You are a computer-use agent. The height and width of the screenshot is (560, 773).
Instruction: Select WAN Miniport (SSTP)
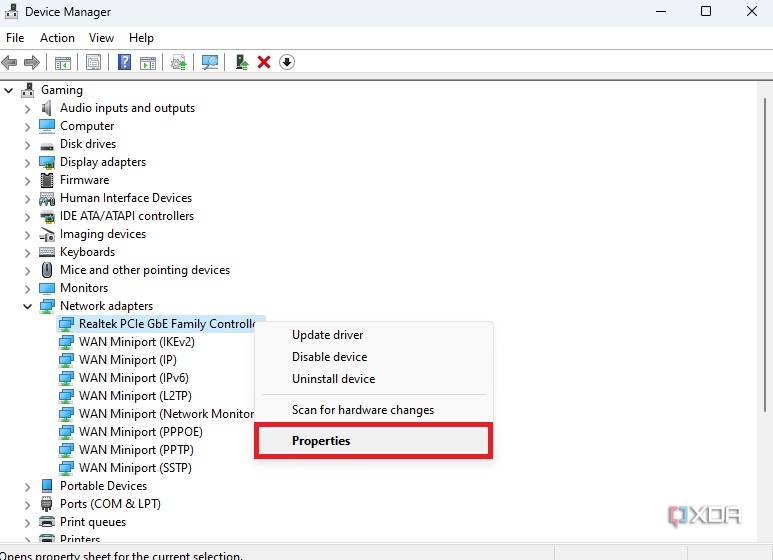pos(135,468)
